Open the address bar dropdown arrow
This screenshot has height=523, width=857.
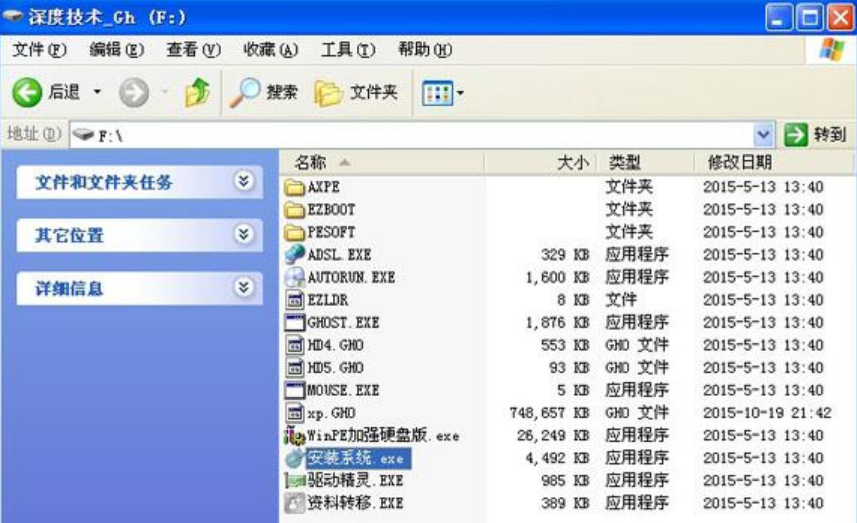764,134
